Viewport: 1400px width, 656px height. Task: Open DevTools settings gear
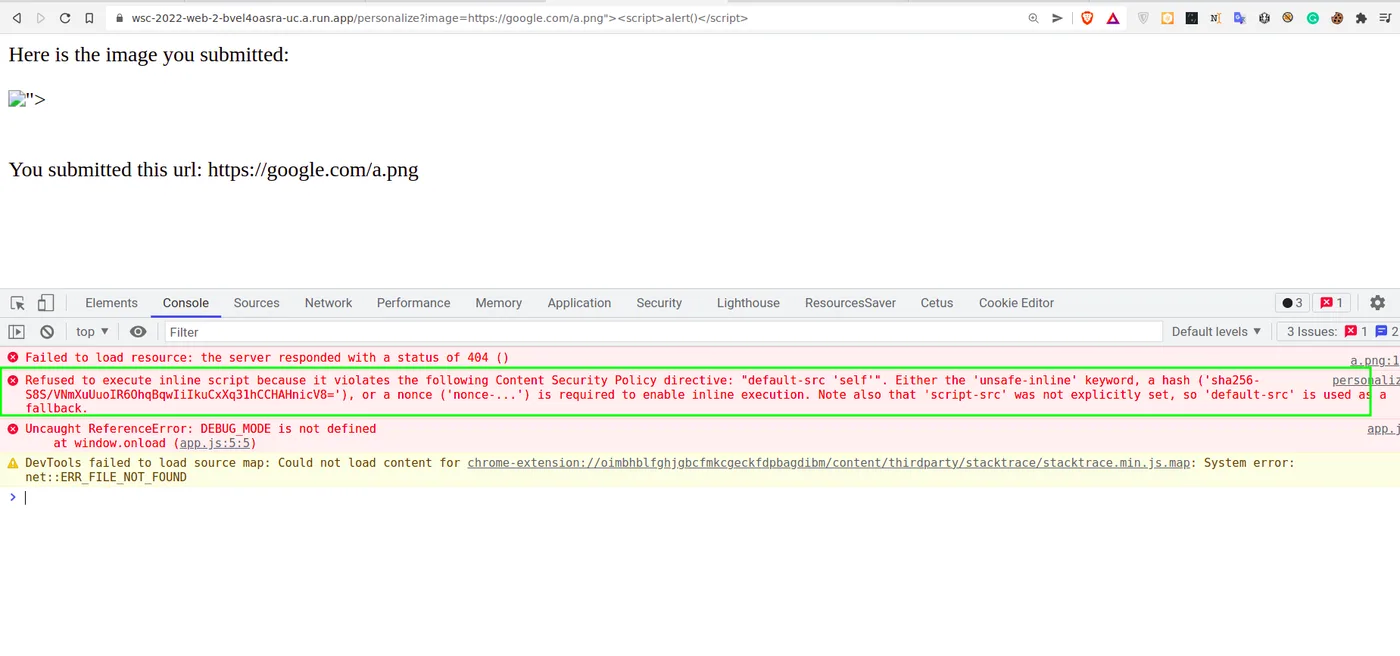coord(1378,303)
